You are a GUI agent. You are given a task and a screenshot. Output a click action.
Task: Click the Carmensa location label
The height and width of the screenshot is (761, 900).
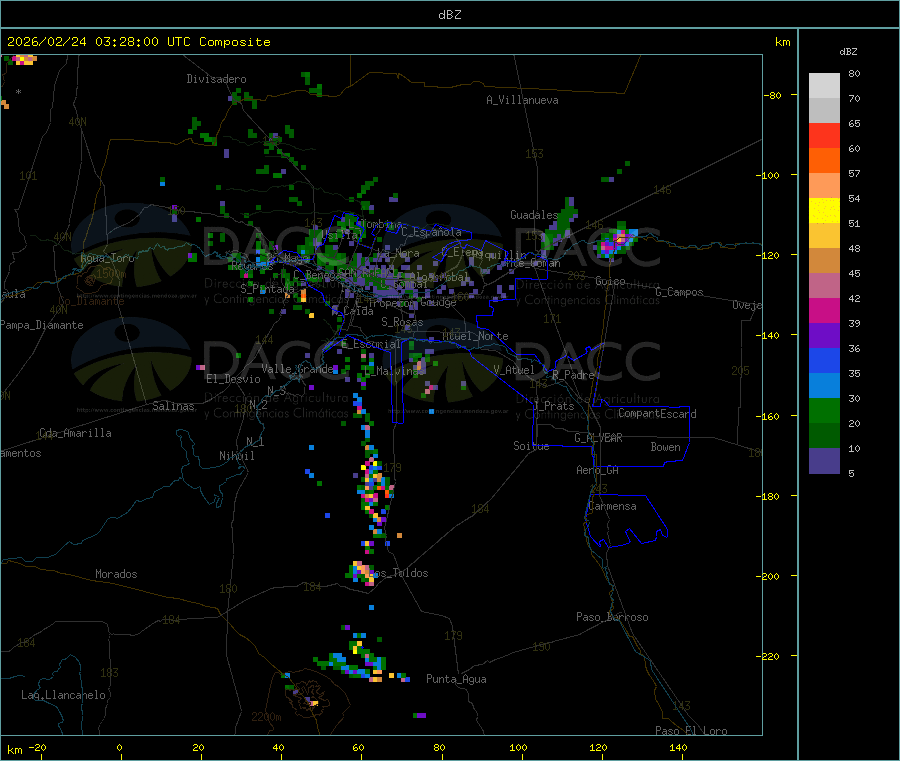pos(612,506)
